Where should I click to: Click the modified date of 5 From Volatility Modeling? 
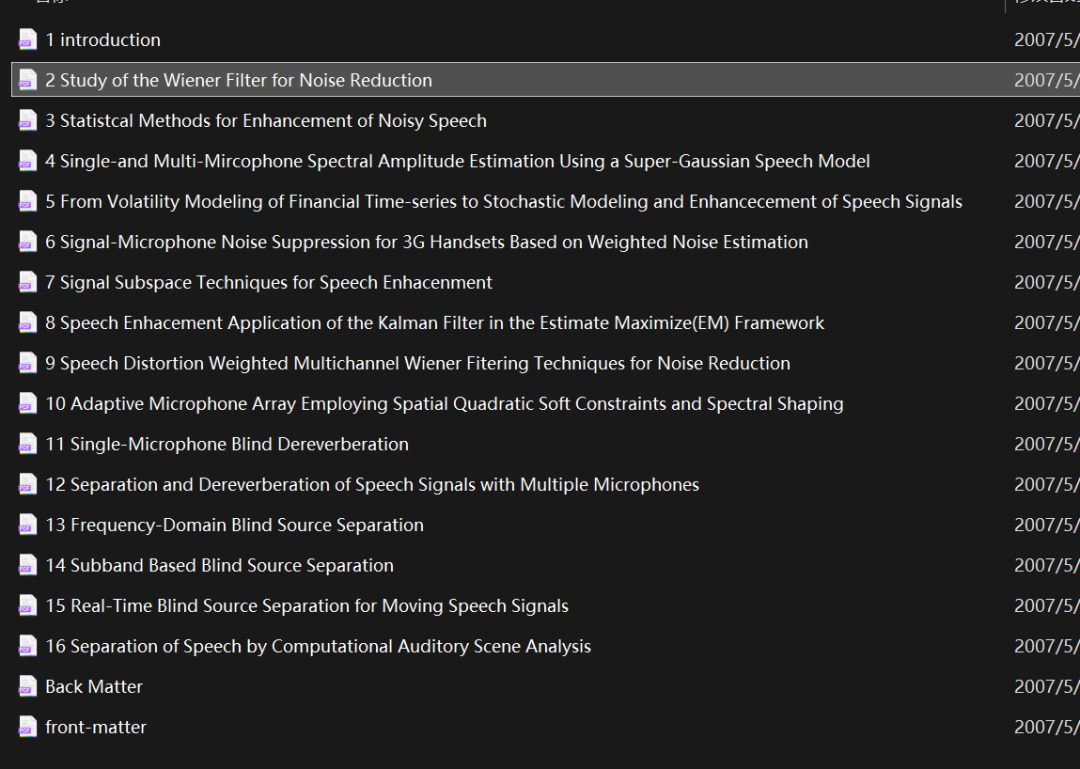coord(1047,201)
